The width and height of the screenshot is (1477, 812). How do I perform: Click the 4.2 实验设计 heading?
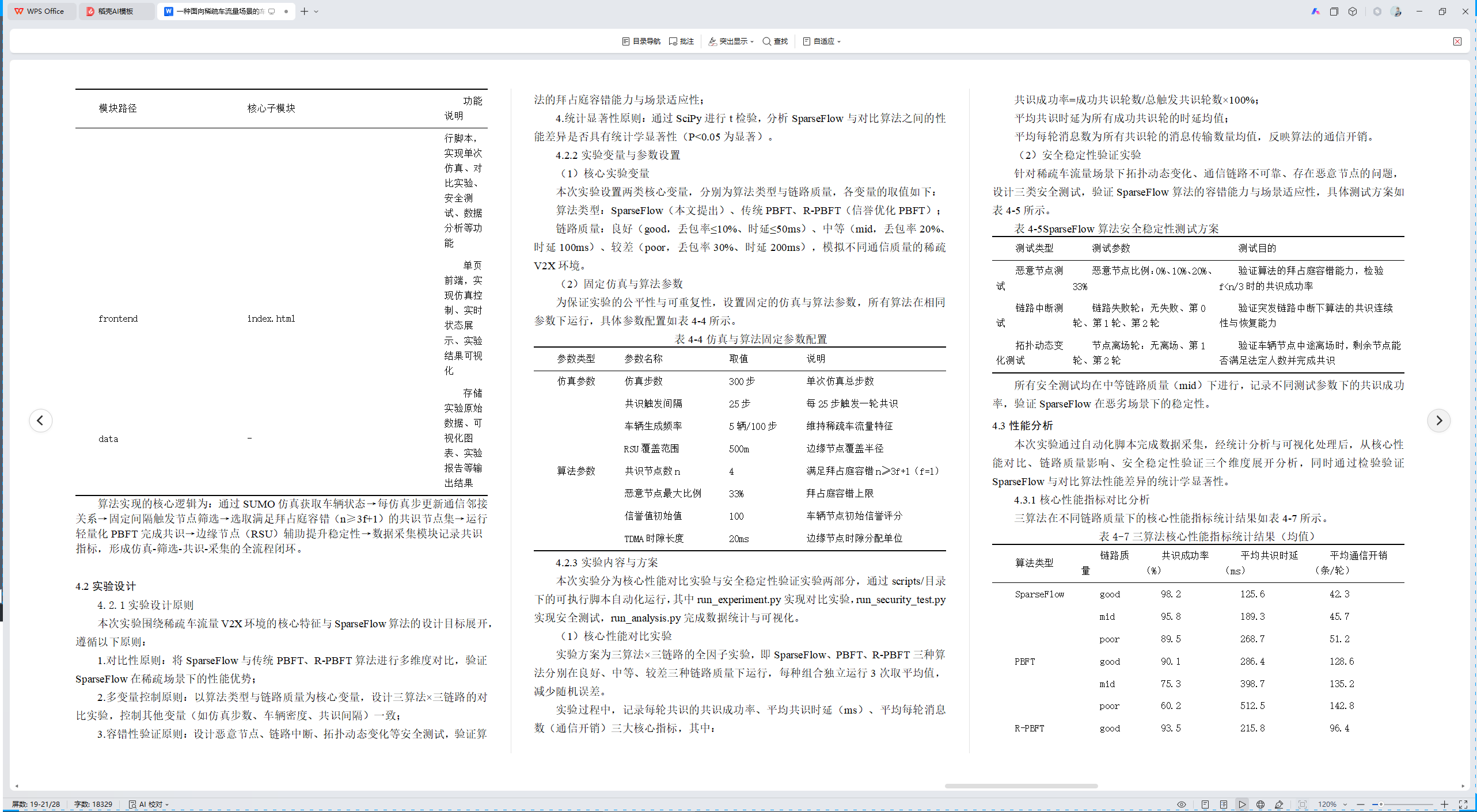click(105, 586)
